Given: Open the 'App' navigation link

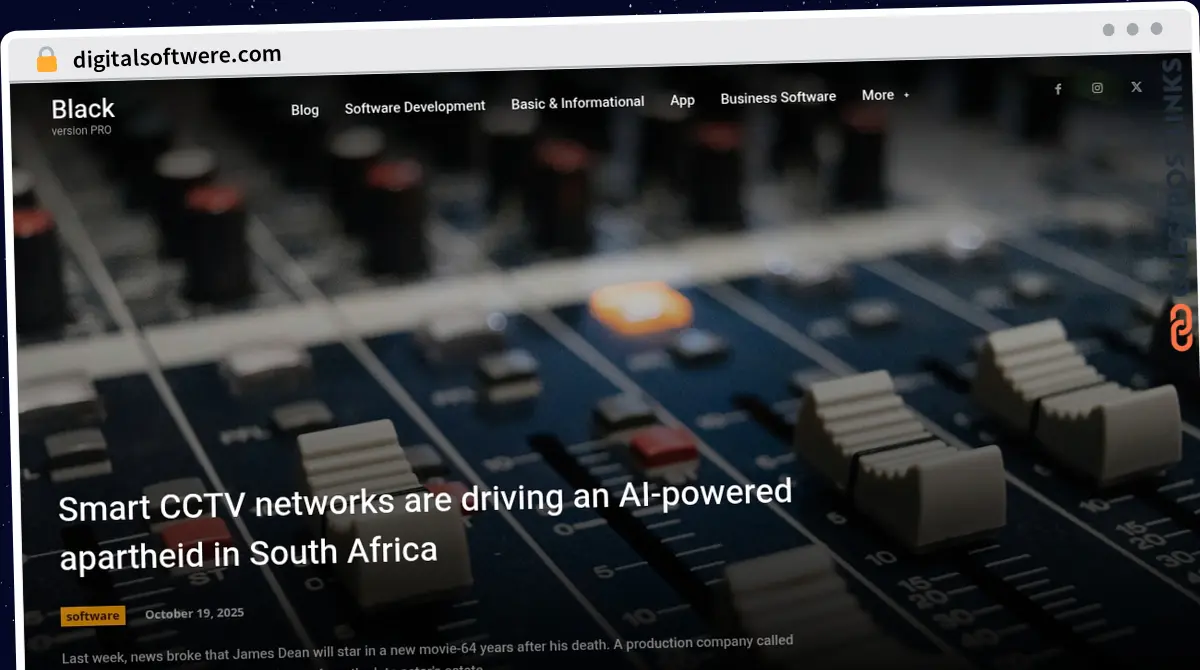Looking at the screenshot, I should [682, 100].
